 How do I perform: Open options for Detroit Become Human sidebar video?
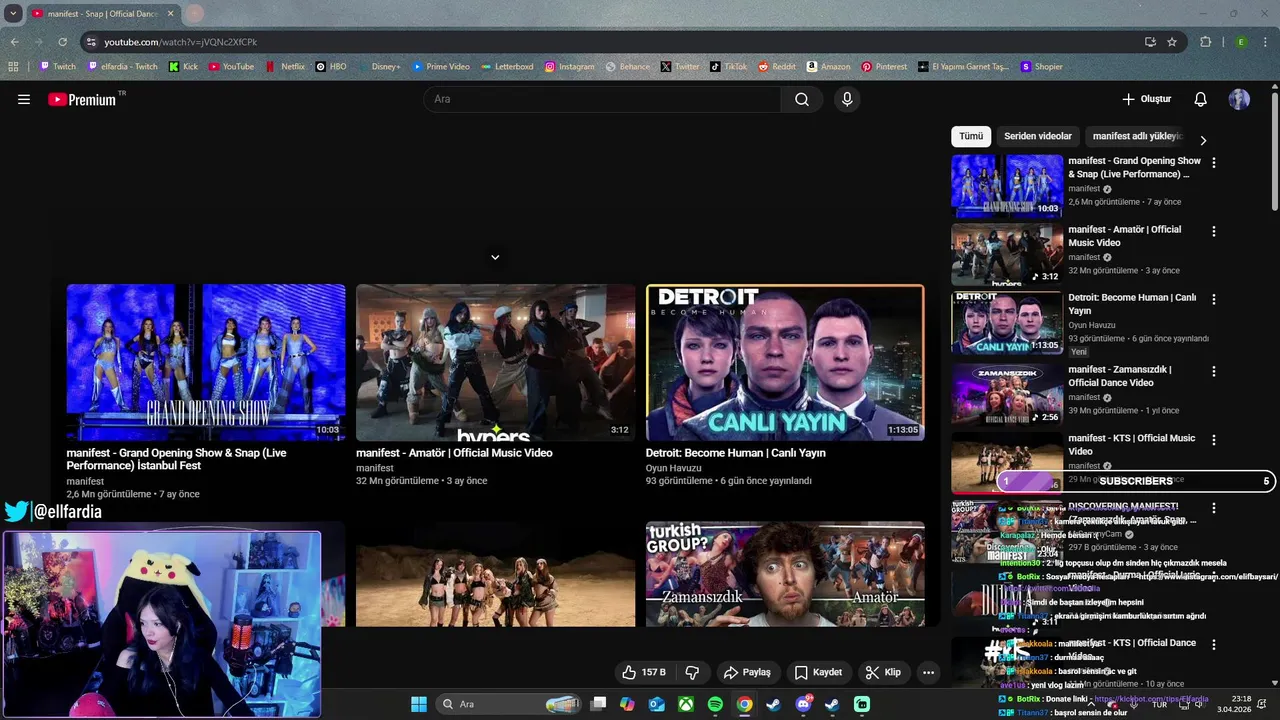click(x=1214, y=299)
